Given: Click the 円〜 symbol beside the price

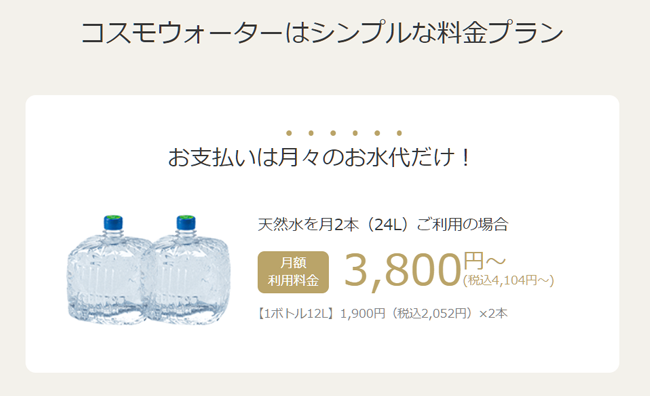Looking at the screenshot, I should pyautogui.click(x=485, y=261).
